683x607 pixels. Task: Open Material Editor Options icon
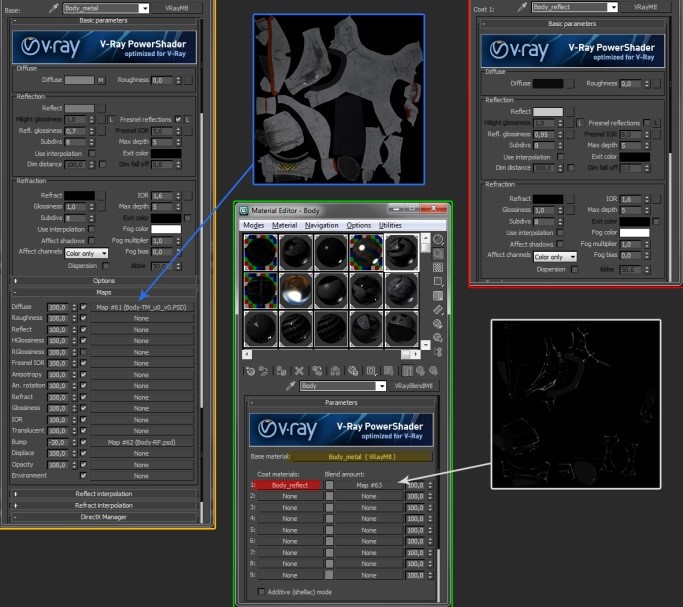tap(438, 324)
